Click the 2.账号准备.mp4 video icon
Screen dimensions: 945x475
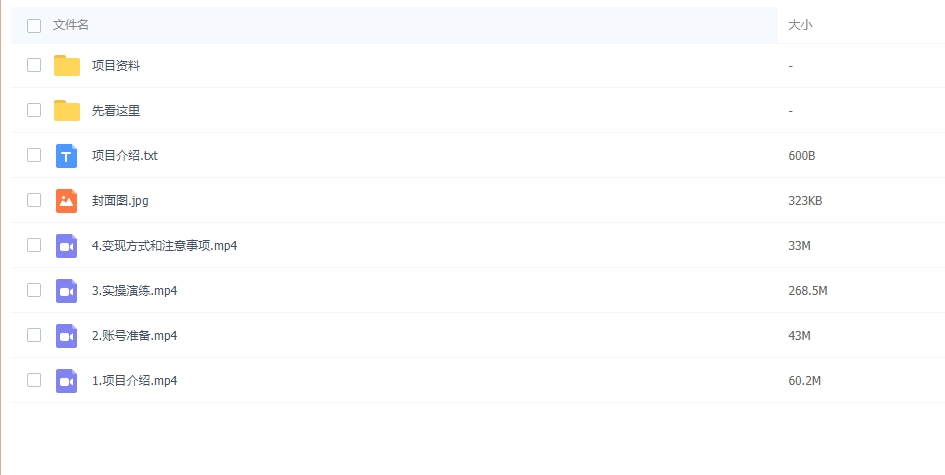tap(67, 336)
